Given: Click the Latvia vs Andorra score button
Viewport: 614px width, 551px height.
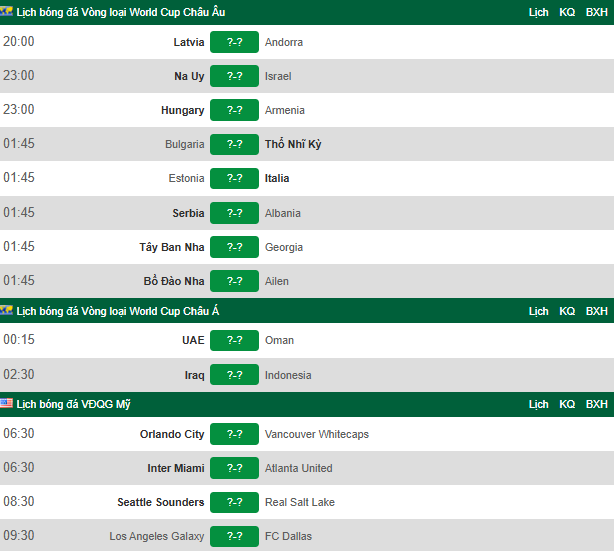Looking at the screenshot, I should tap(234, 42).
